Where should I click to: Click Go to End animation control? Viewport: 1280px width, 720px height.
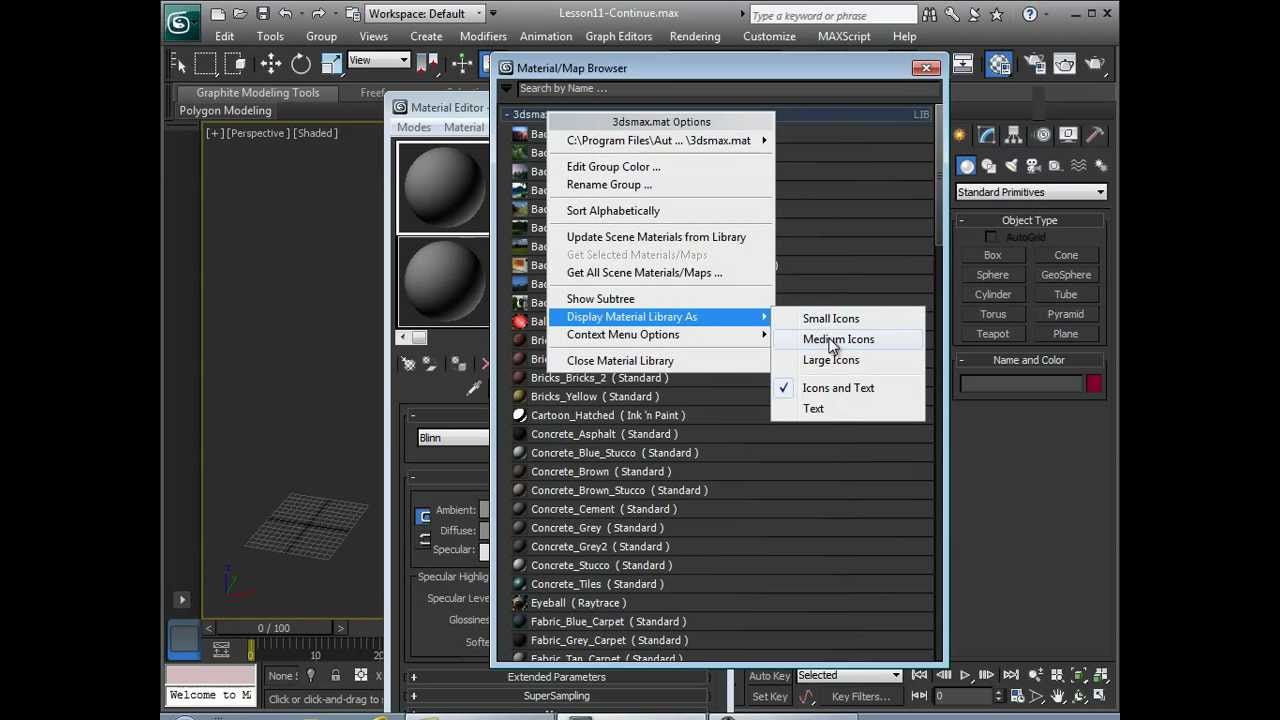coord(1011,676)
